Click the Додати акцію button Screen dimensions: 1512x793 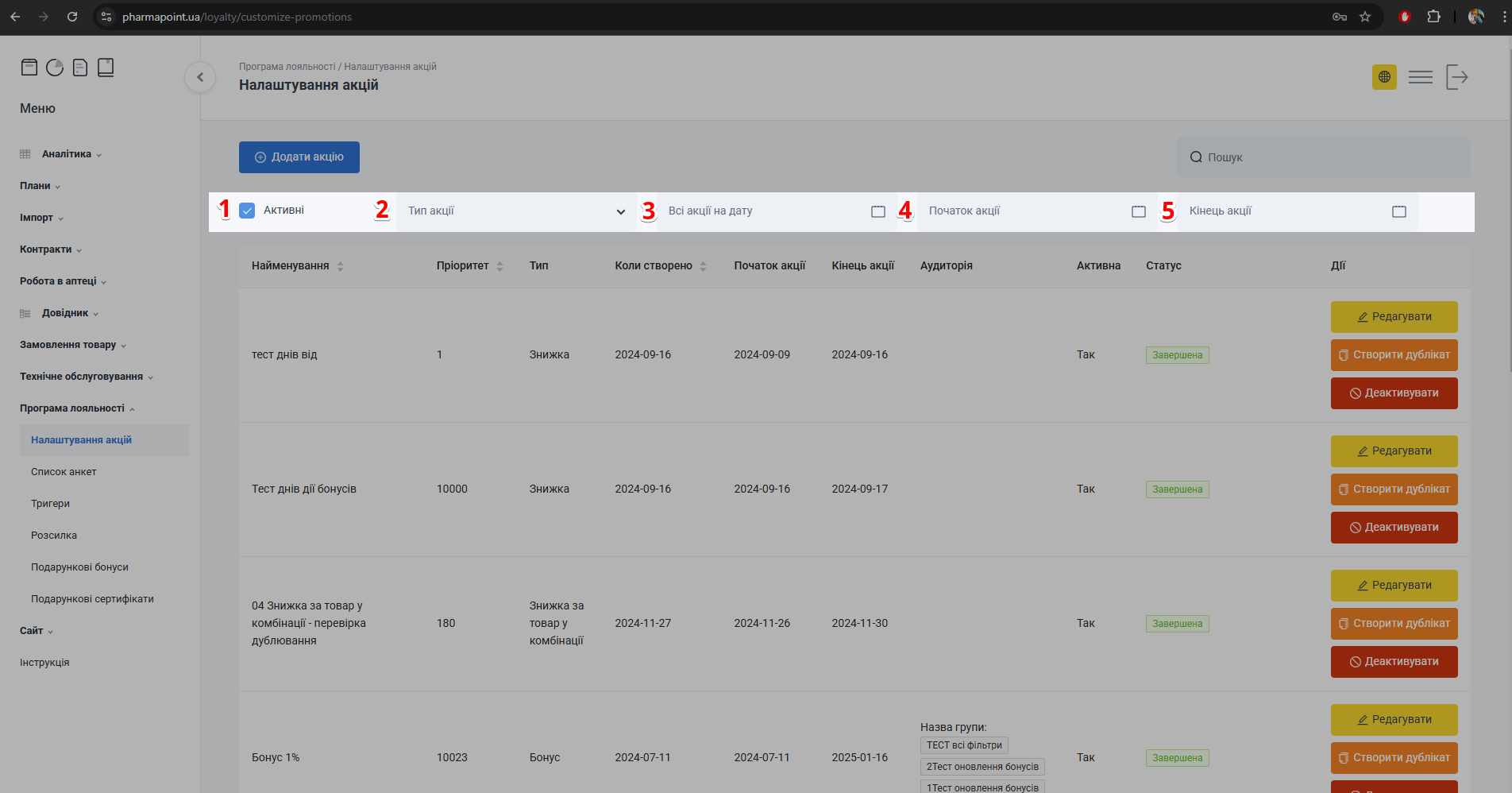tap(299, 157)
